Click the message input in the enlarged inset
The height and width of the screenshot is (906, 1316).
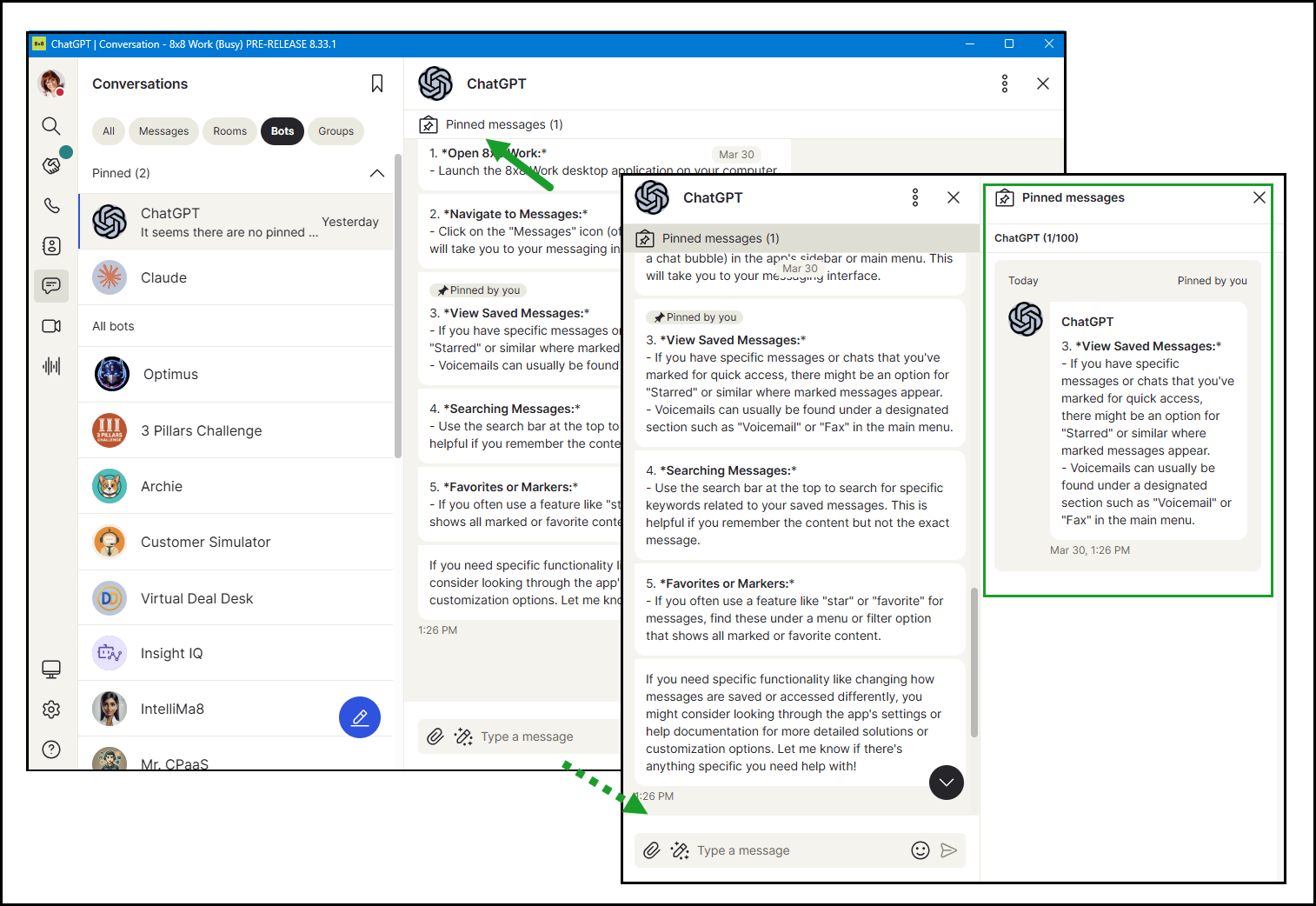801,850
